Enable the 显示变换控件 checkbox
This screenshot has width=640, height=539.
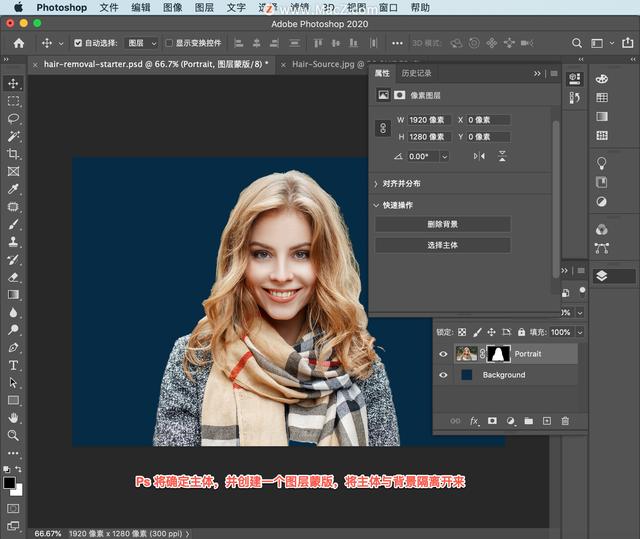pyautogui.click(x=168, y=43)
